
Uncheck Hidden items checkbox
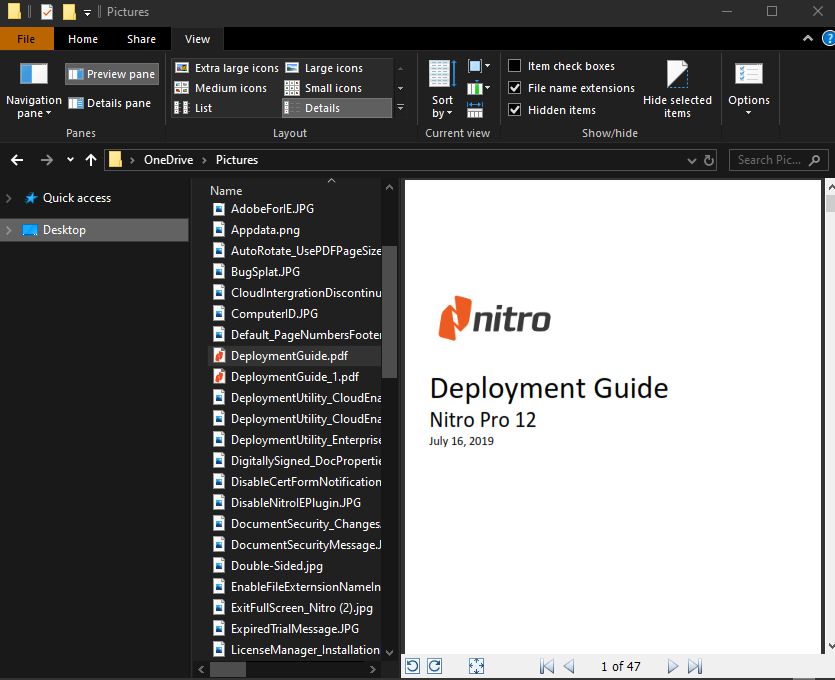(x=515, y=110)
